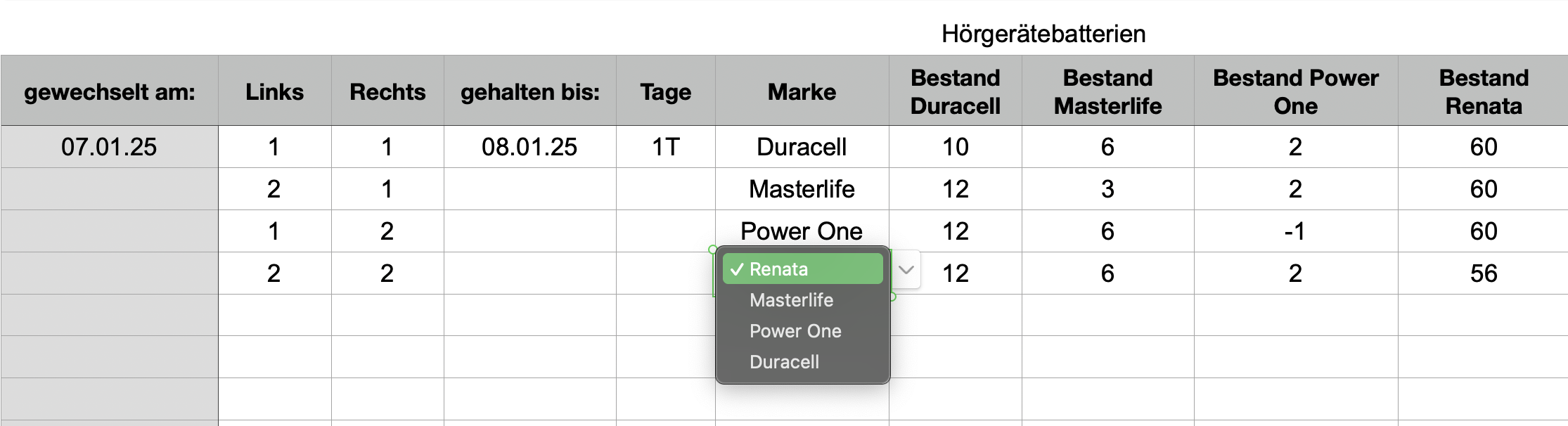Select Masterlife in the open popup menu
Screen dimensions: 1568x426
point(791,300)
